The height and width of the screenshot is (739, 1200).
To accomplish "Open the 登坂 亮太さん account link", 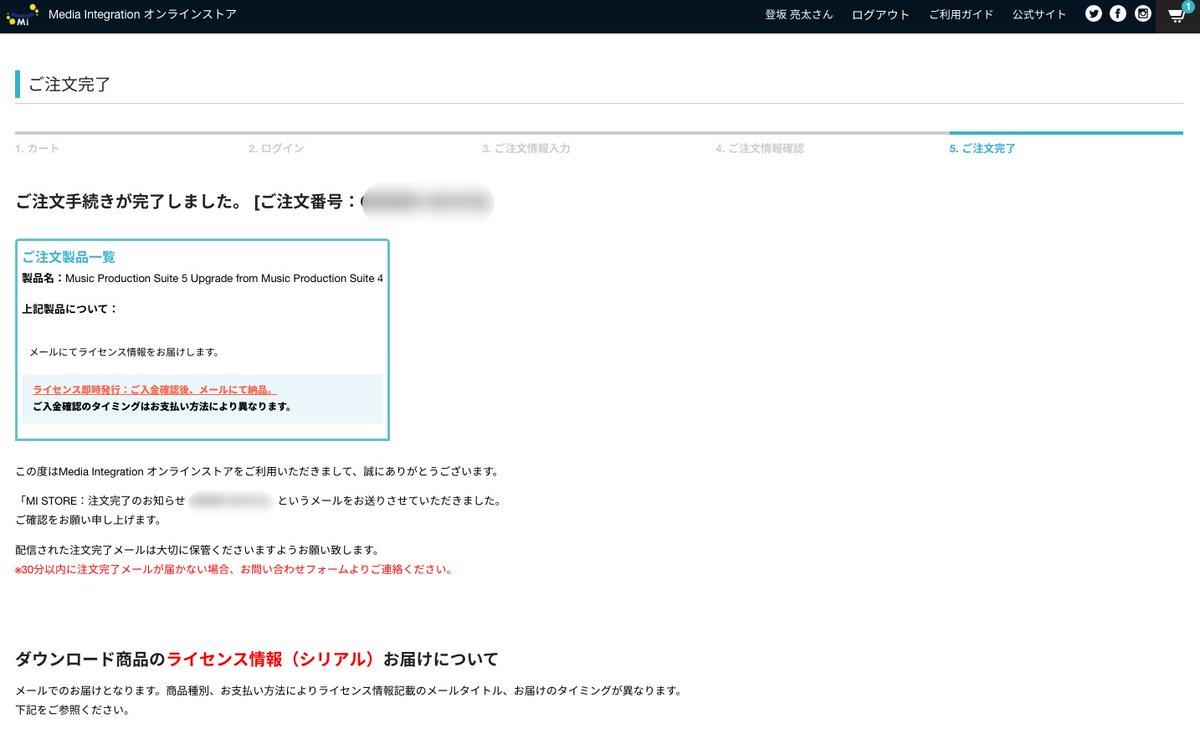I will pyautogui.click(x=799, y=15).
